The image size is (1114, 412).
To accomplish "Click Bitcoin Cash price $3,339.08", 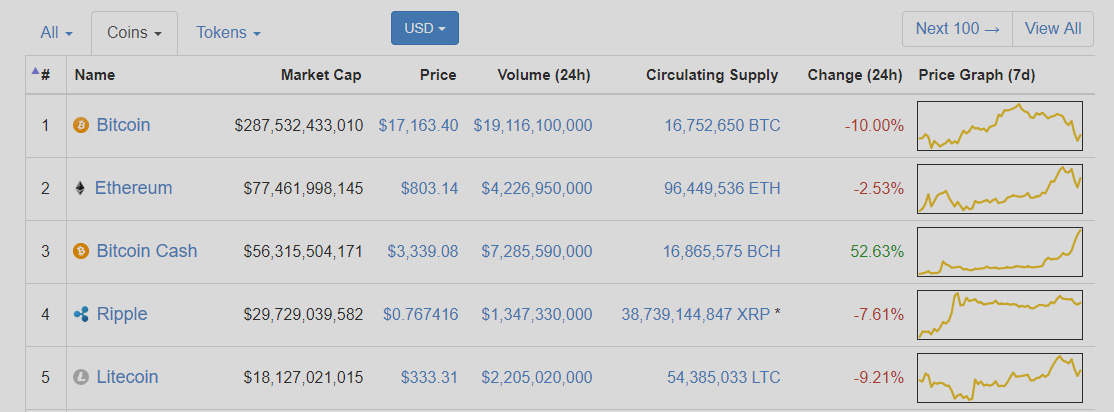I will click(423, 251).
